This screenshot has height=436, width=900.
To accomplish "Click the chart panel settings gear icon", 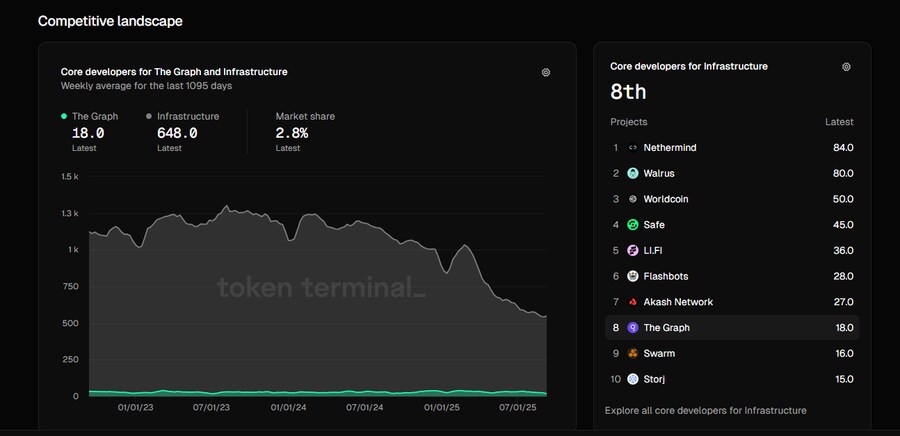I will [x=545, y=72].
